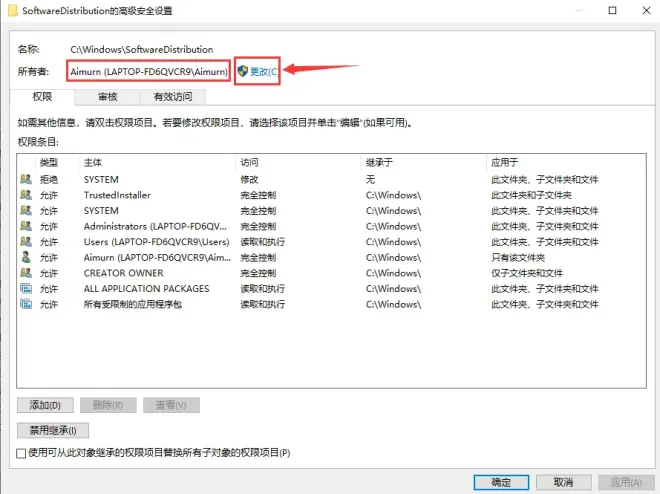Click the 查看(V) button
This screenshot has height=494, width=660.
[171, 405]
